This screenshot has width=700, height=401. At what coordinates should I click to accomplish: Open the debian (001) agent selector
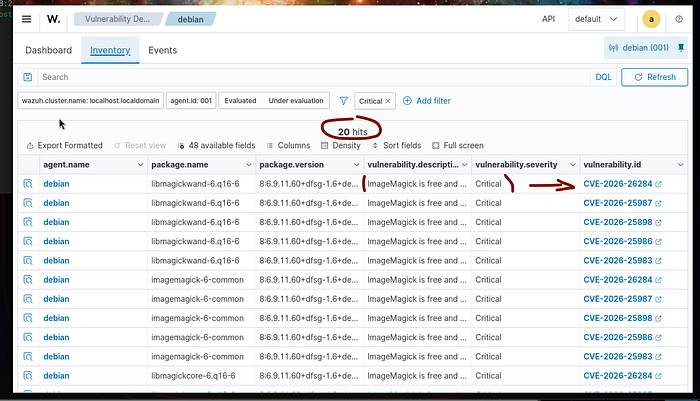(639, 48)
